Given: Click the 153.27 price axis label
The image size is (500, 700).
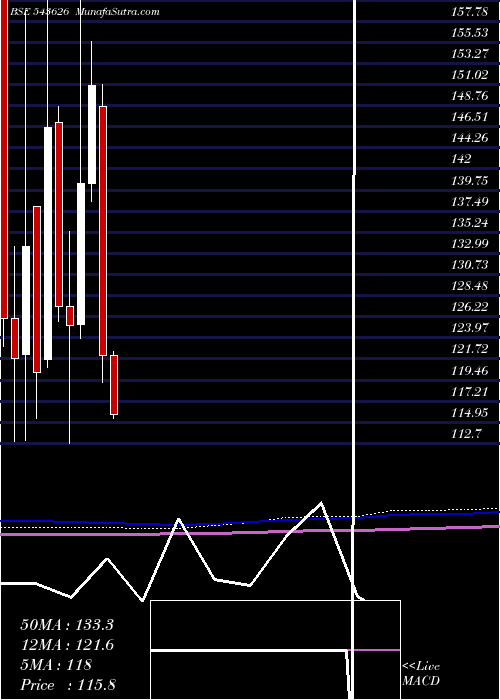Looking at the screenshot, I should [470, 54].
